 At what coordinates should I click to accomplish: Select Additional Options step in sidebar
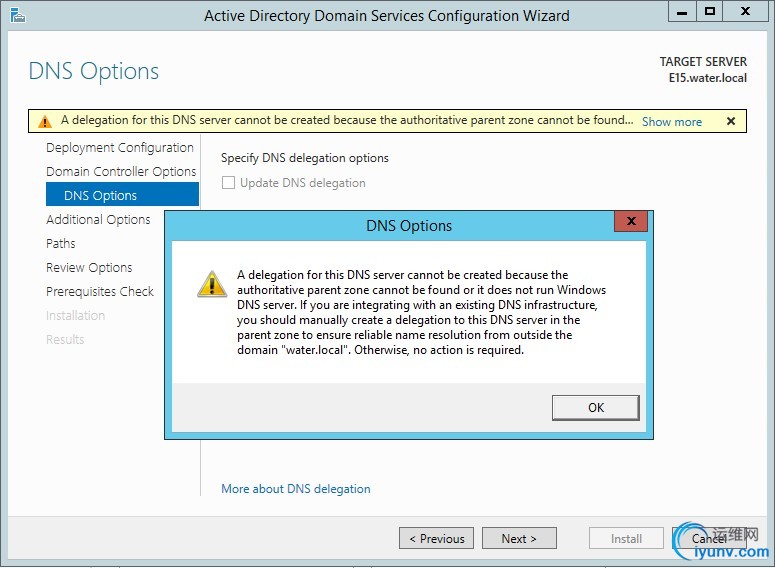pyautogui.click(x=98, y=219)
